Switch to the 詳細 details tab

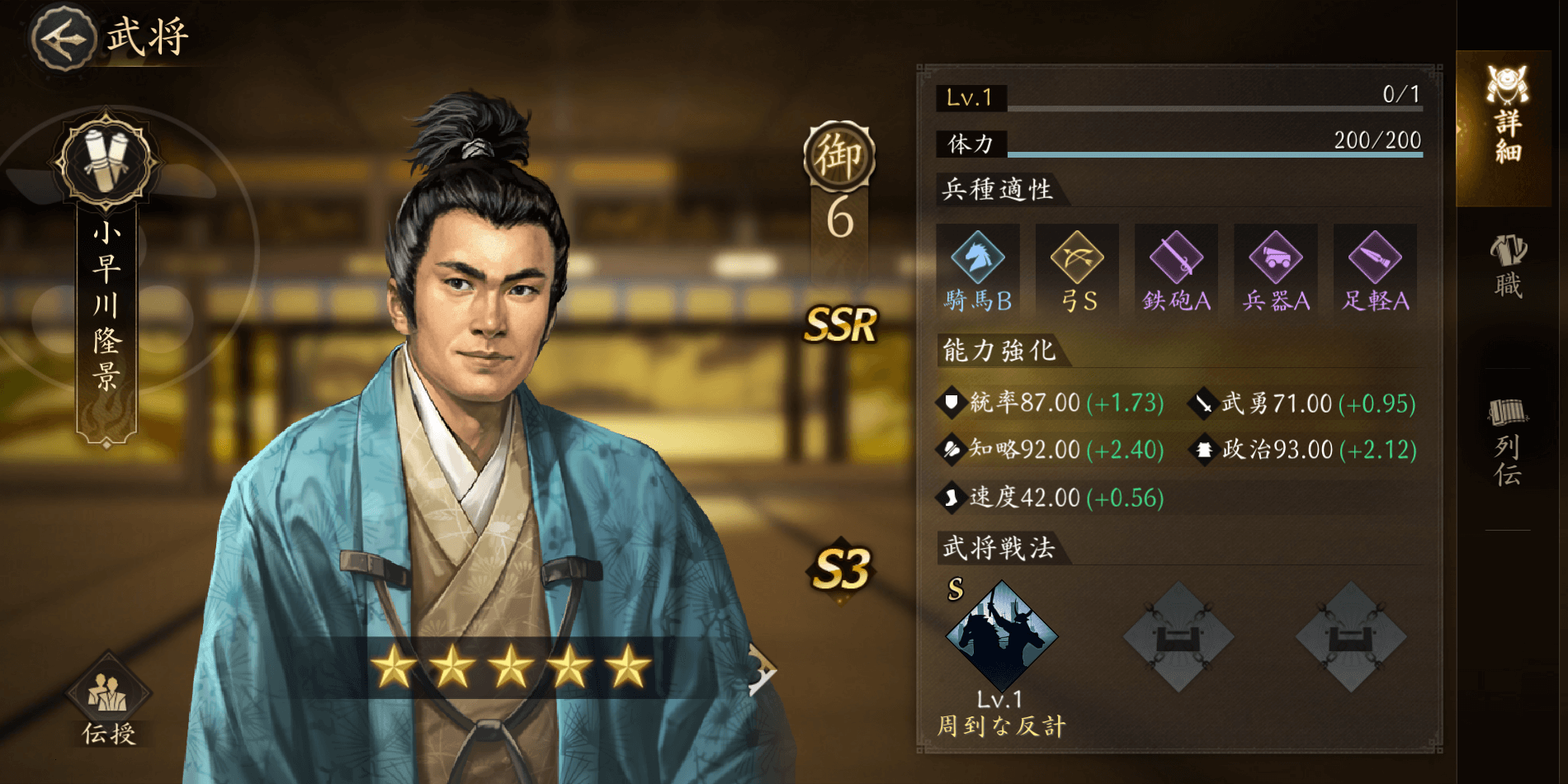pos(1507,117)
